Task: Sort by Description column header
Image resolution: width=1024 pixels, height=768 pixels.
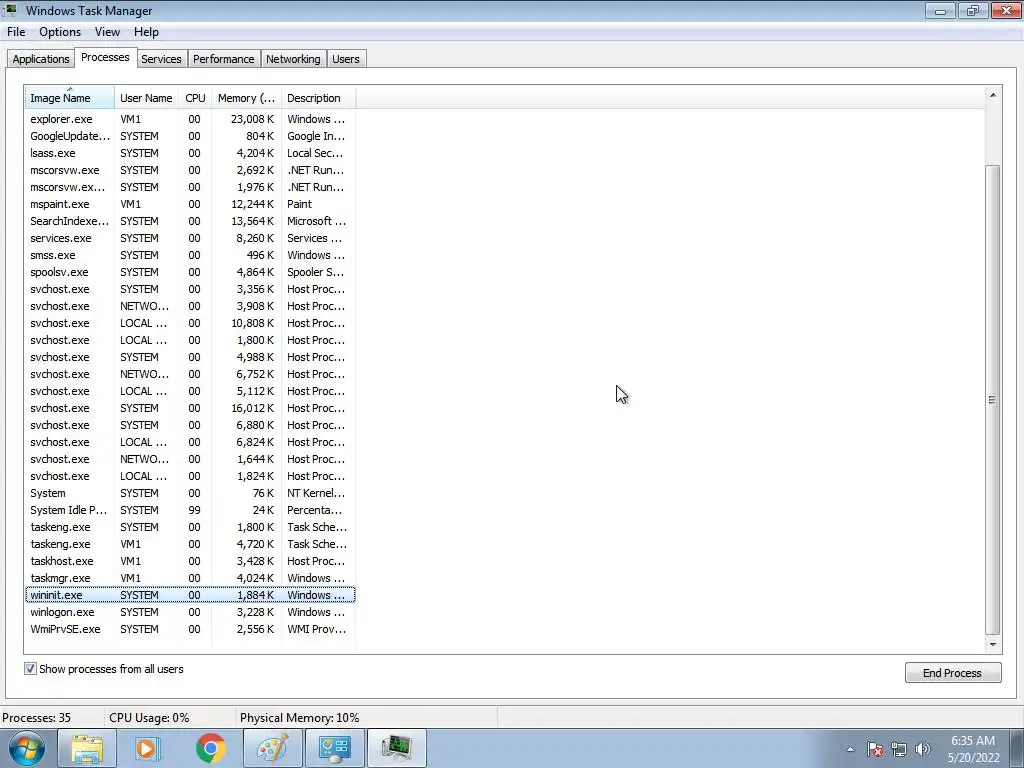Action: 318,98
